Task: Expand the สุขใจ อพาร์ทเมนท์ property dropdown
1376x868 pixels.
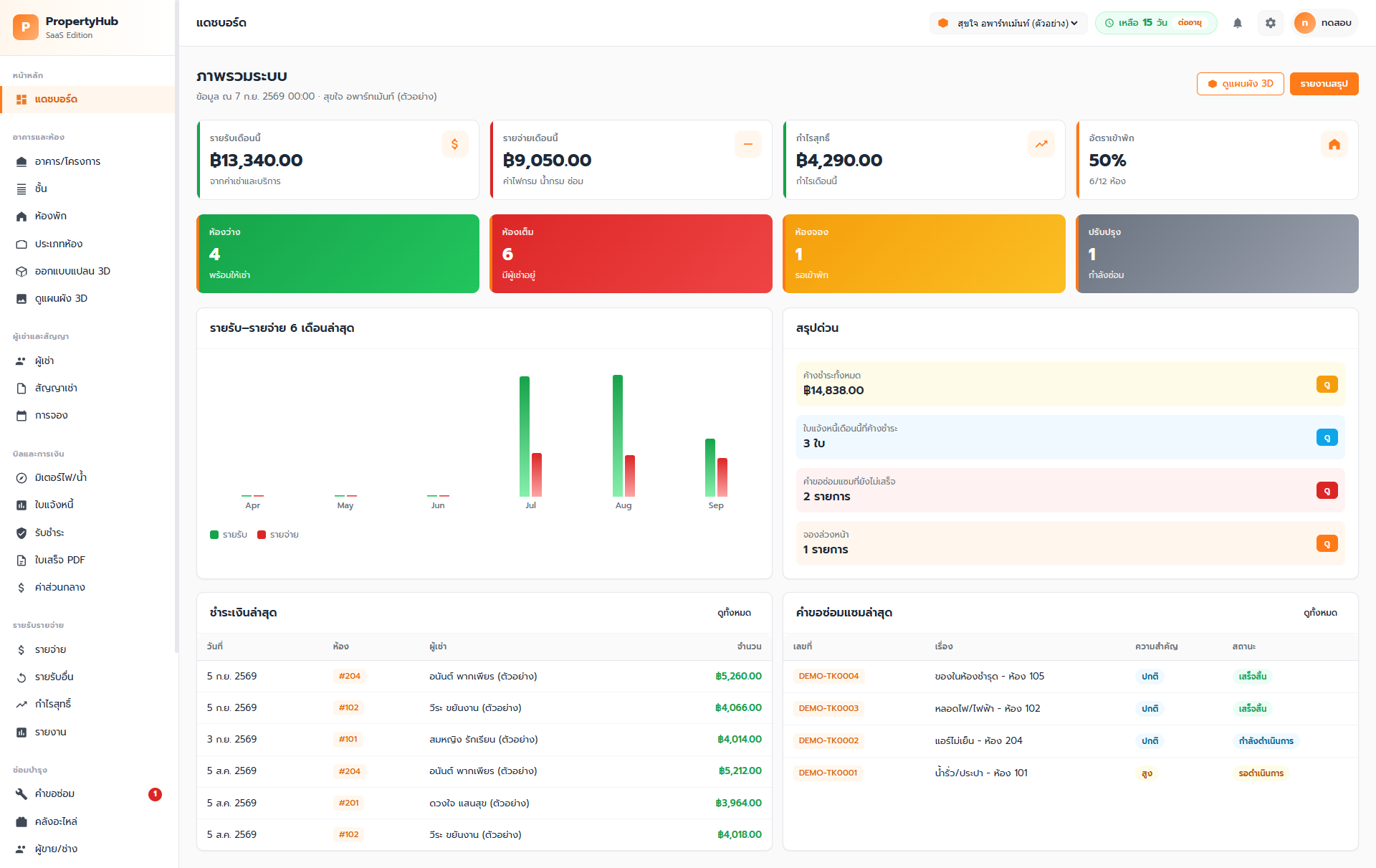Action: coord(1008,23)
